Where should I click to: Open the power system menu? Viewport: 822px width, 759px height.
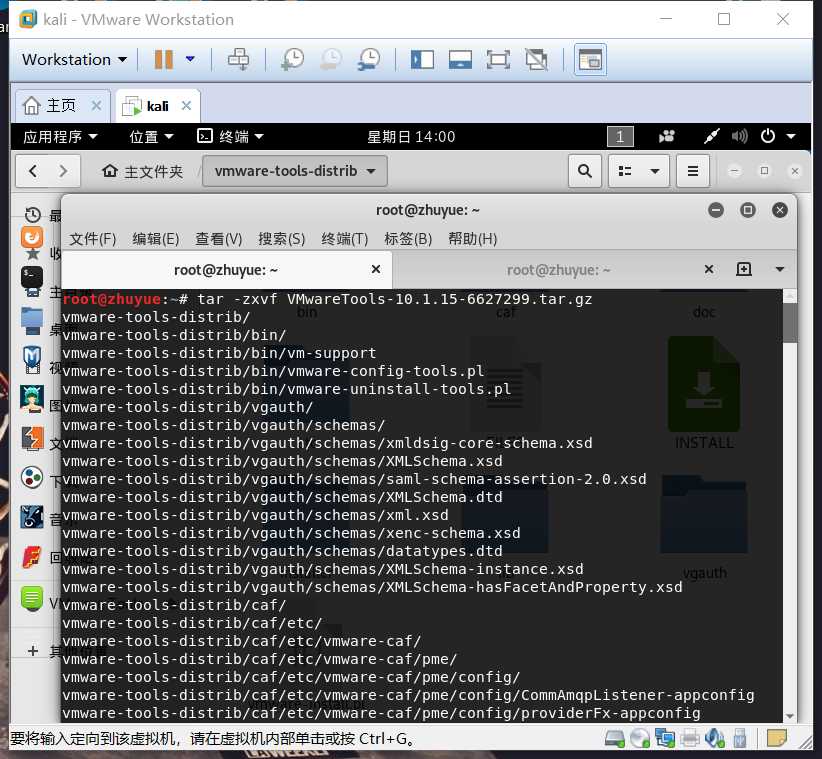point(778,136)
